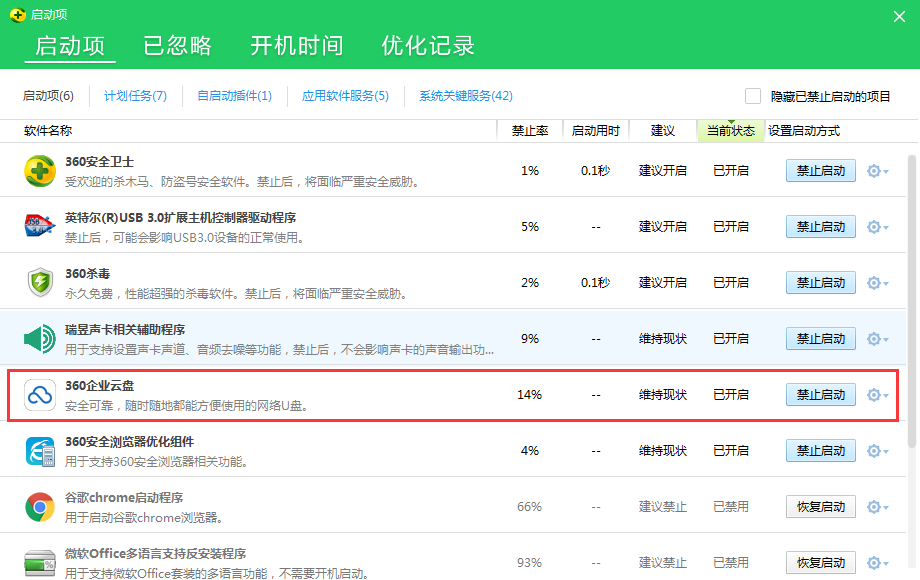Screen dimensions: 920x580
Task: Click the 360安全浏览器优化组件 icon
Action: click(x=39, y=450)
